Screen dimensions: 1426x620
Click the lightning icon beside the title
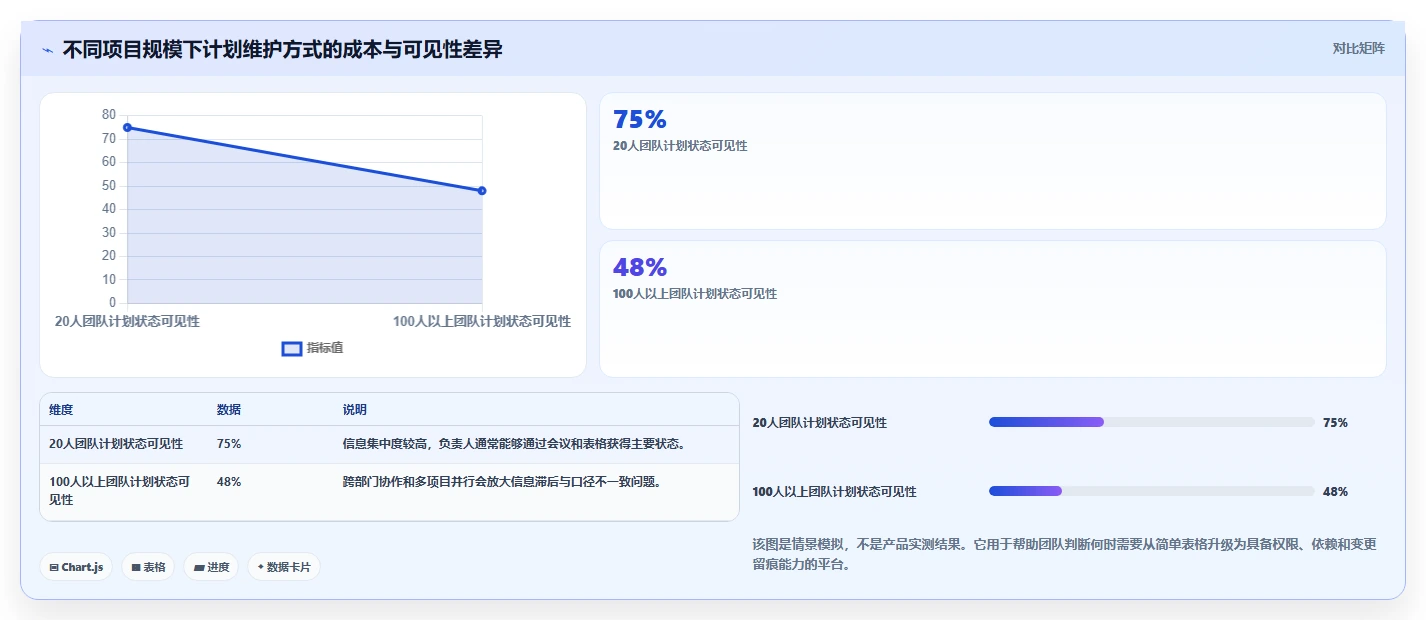pos(47,50)
